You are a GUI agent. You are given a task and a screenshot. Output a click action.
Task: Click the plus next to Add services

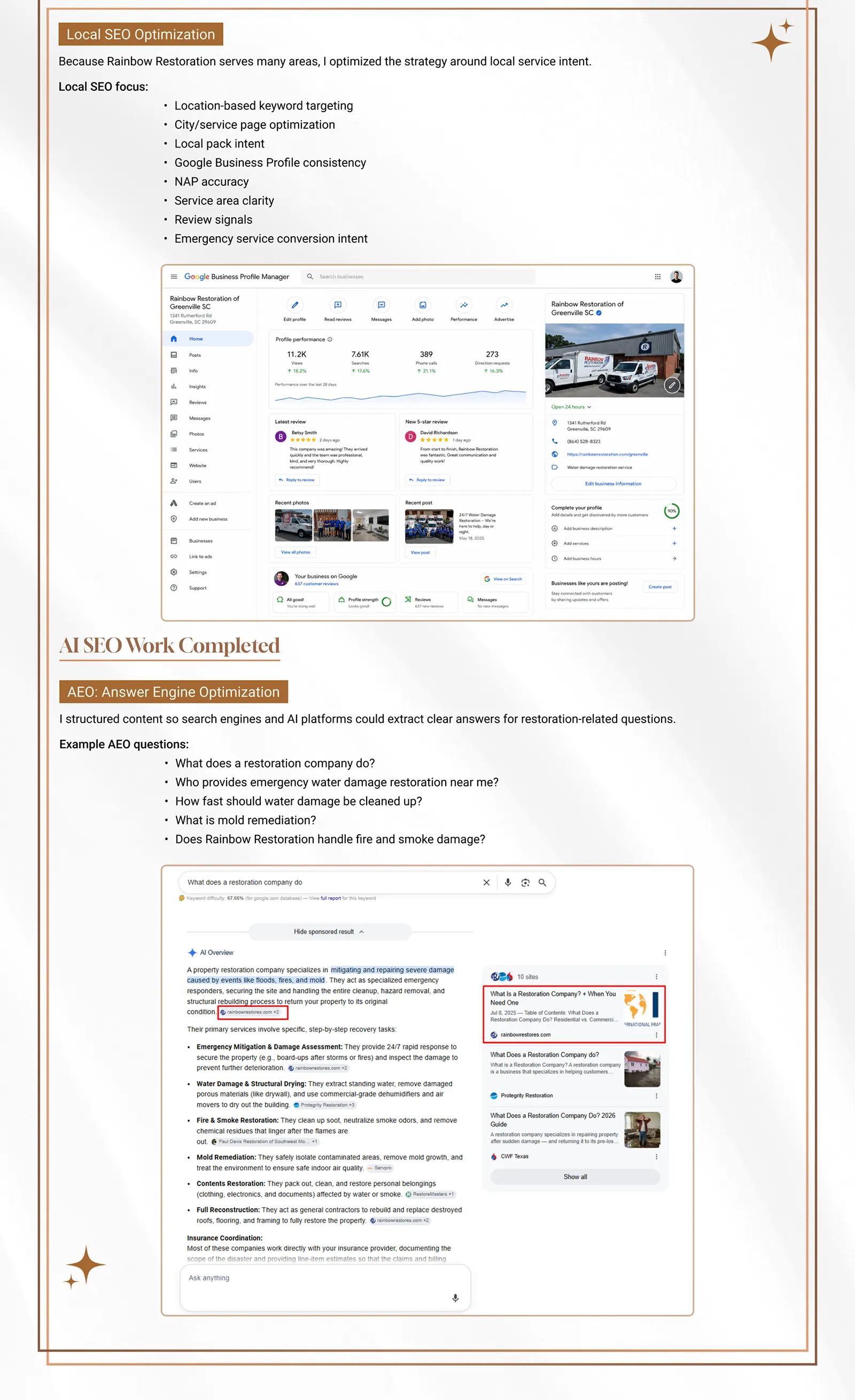(x=674, y=543)
